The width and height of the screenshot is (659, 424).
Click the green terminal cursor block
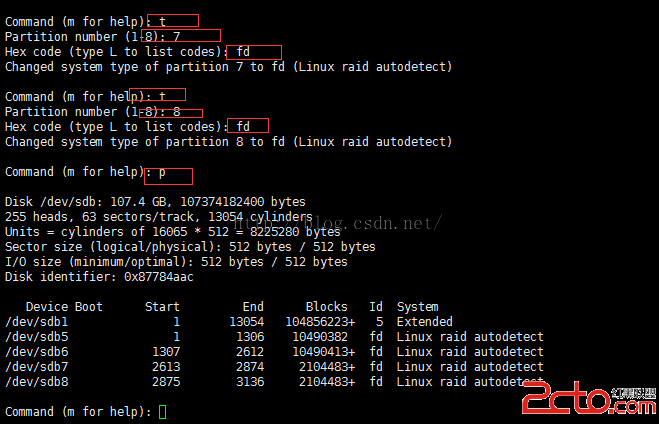(163, 412)
